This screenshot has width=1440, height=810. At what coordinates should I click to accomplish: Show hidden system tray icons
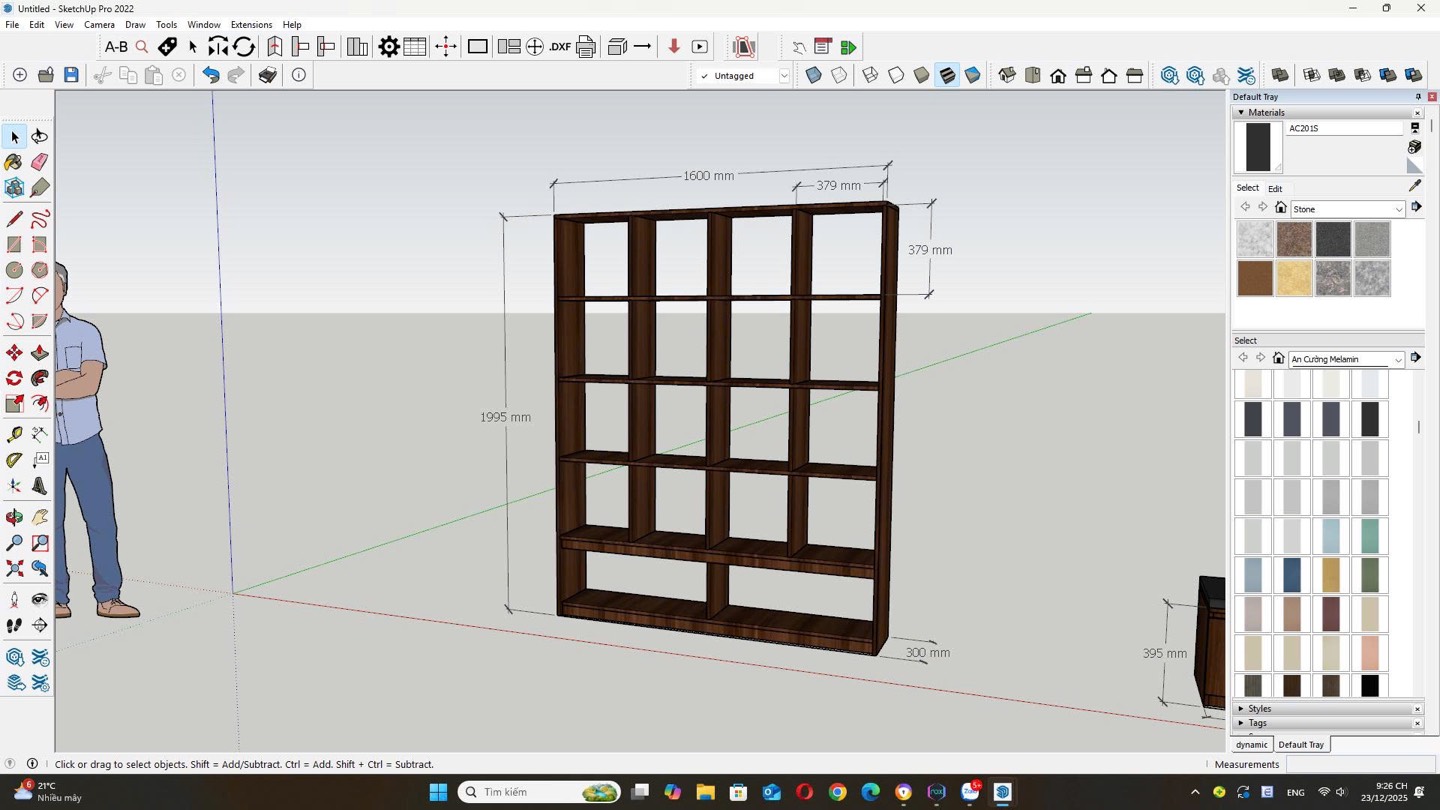1195,792
